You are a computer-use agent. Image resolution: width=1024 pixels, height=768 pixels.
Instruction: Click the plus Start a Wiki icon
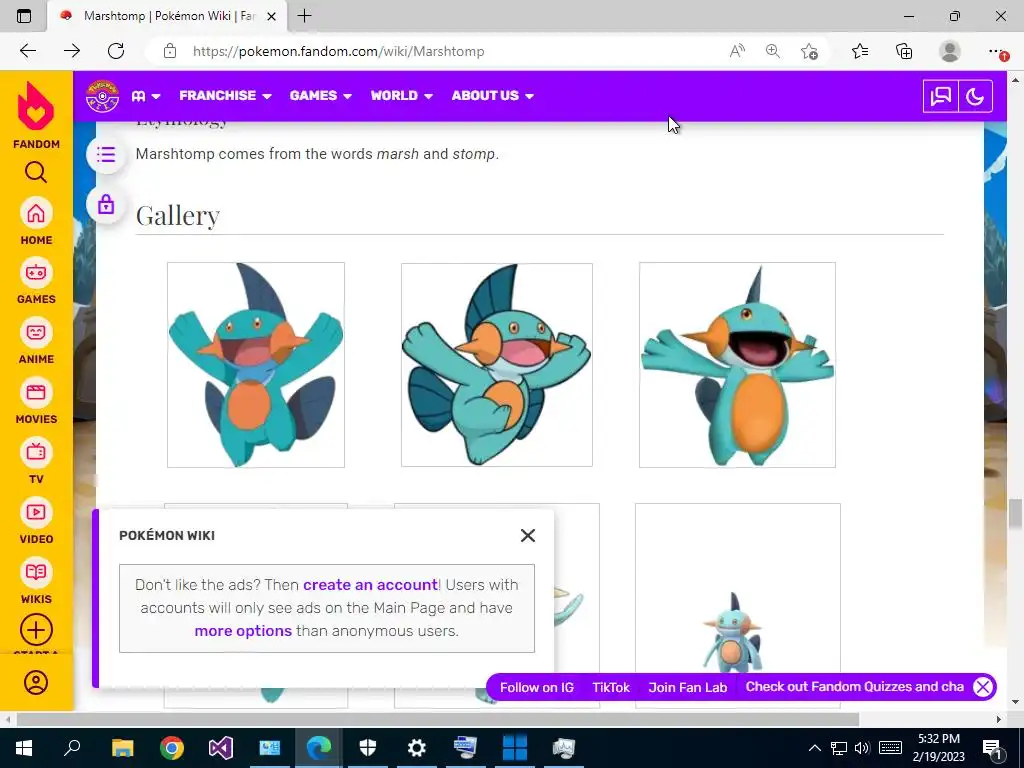[36, 630]
